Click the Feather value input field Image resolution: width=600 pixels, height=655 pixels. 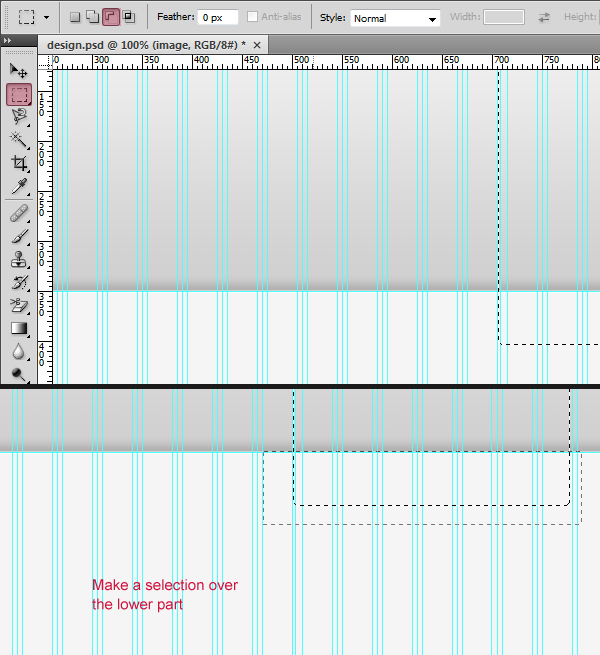pyautogui.click(x=217, y=18)
